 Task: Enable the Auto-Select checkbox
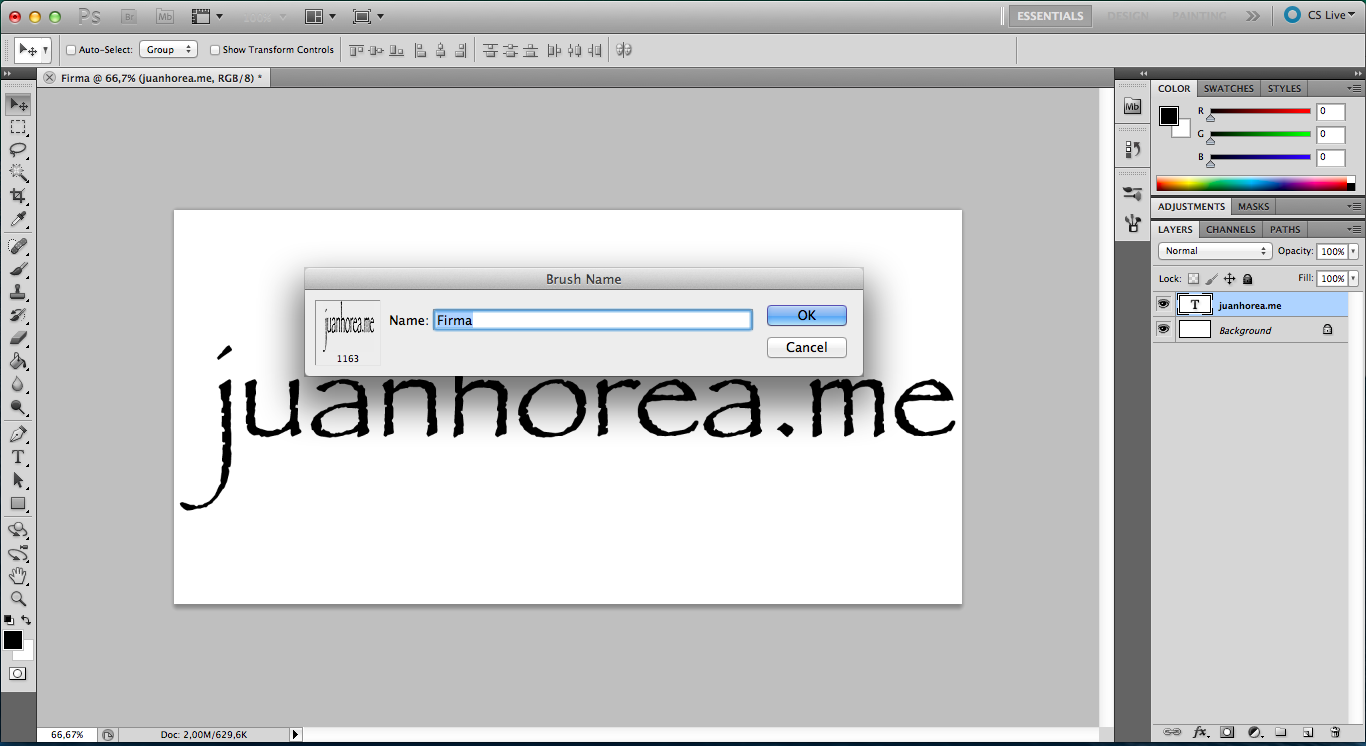[x=71, y=50]
